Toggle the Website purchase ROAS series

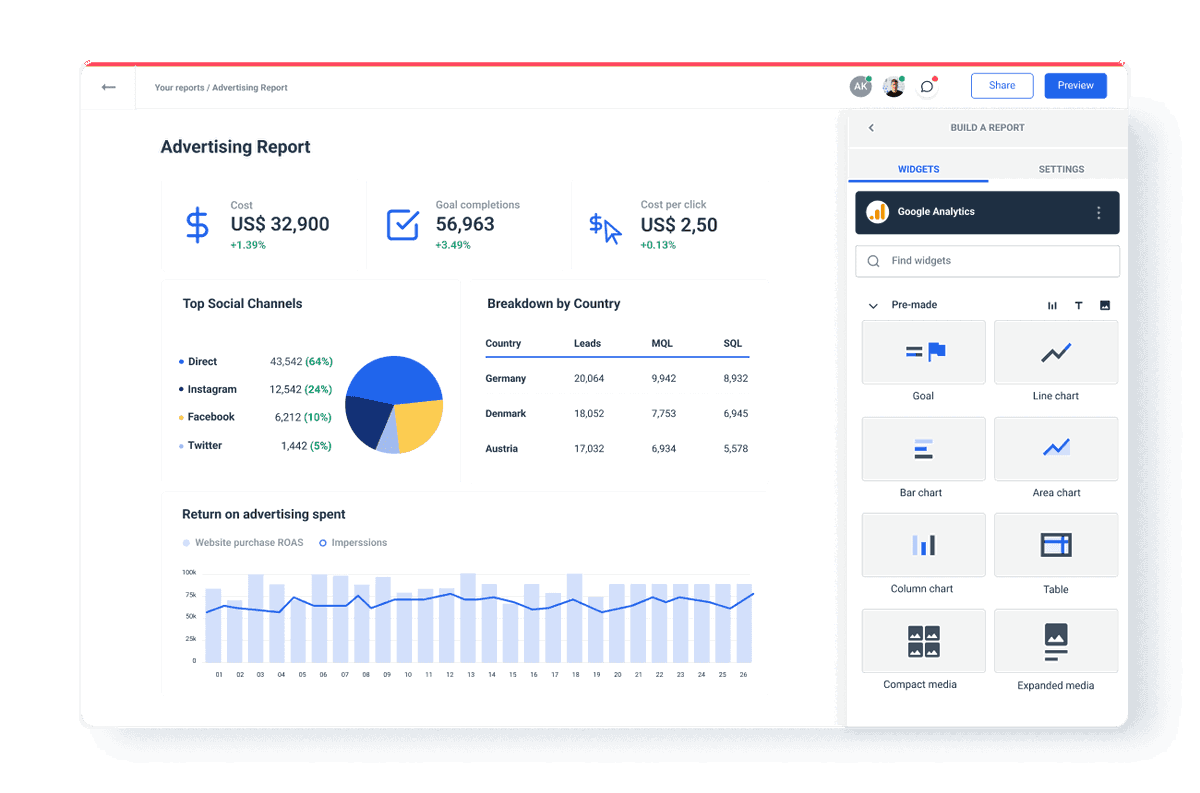[x=243, y=542]
